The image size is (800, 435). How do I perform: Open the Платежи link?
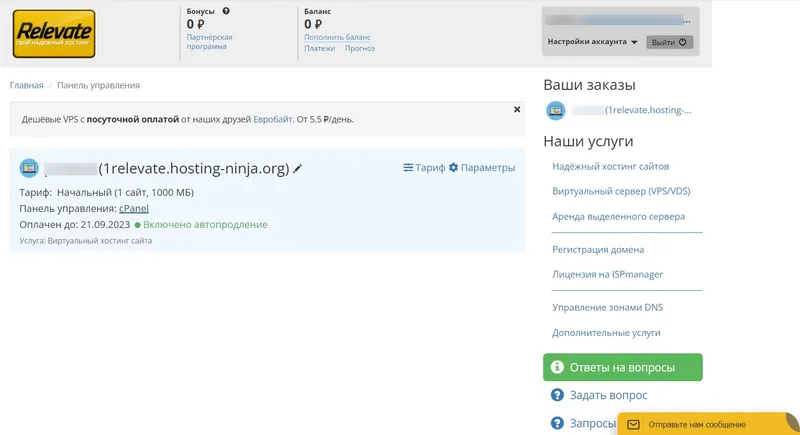click(319, 48)
